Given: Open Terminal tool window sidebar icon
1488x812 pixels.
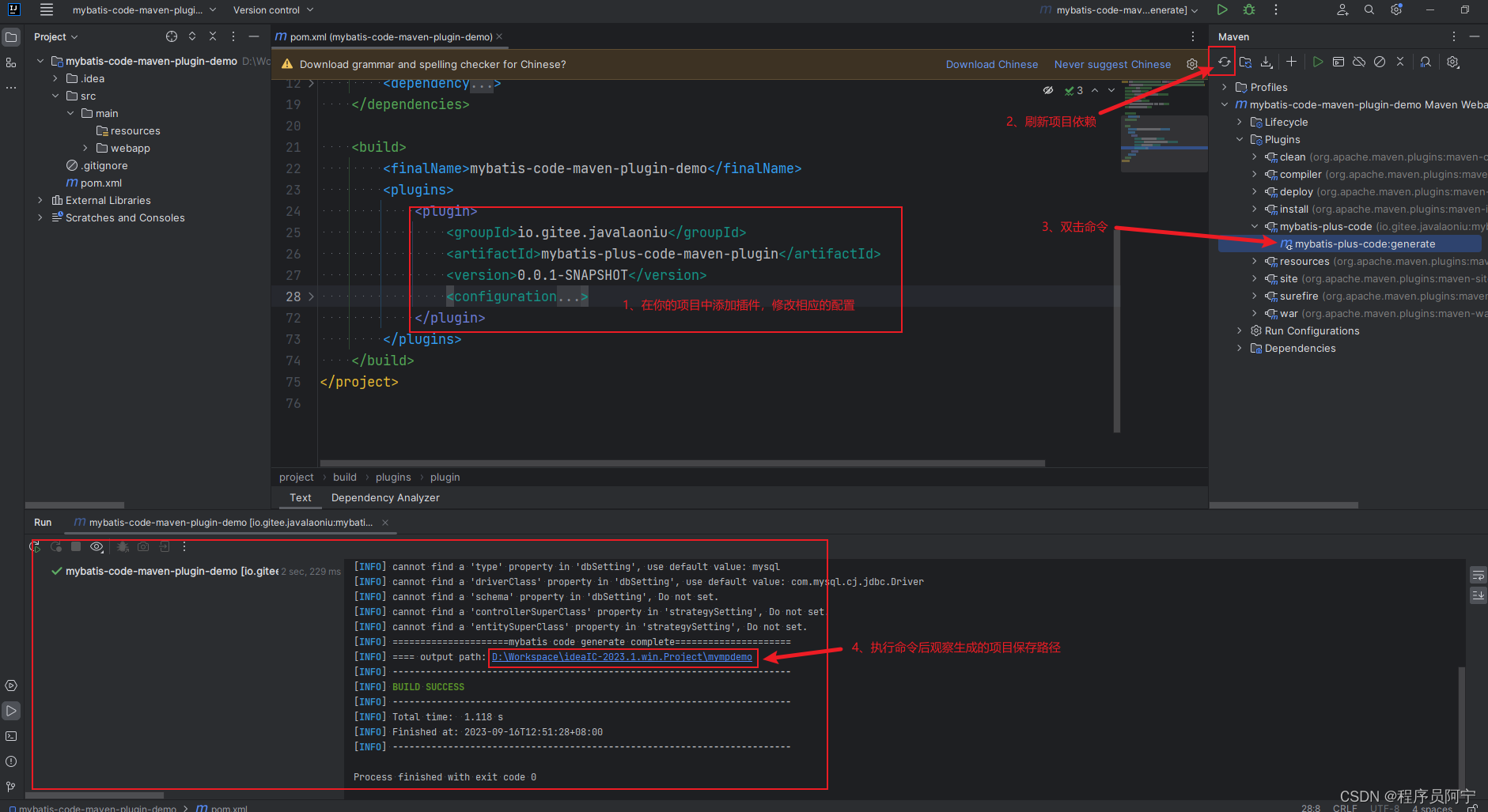Looking at the screenshot, I should point(11,736).
